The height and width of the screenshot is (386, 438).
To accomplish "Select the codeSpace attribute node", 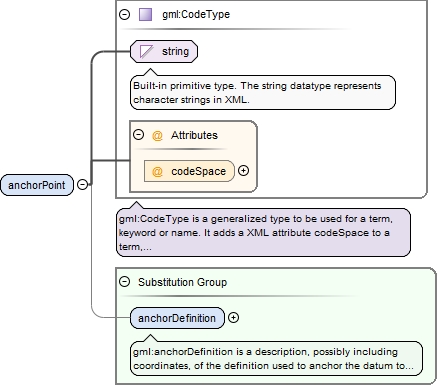I will [189, 171].
